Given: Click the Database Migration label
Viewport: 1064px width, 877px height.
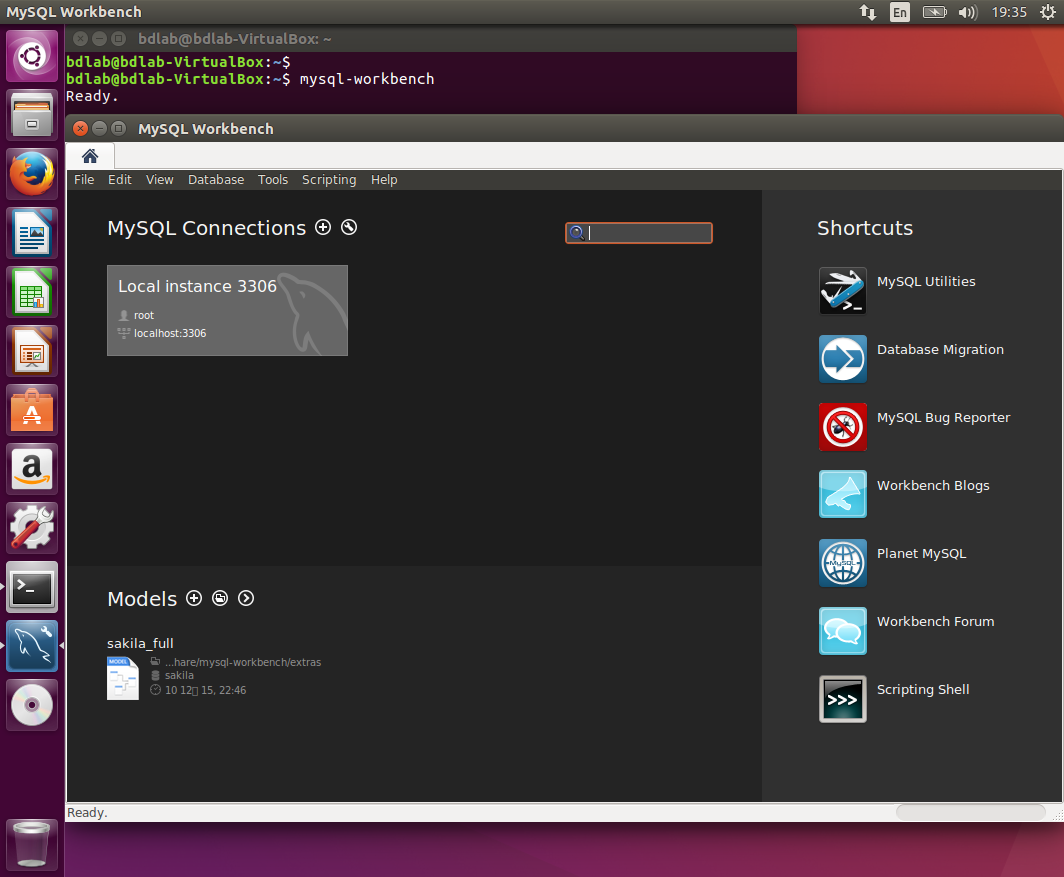Looking at the screenshot, I should click(940, 350).
